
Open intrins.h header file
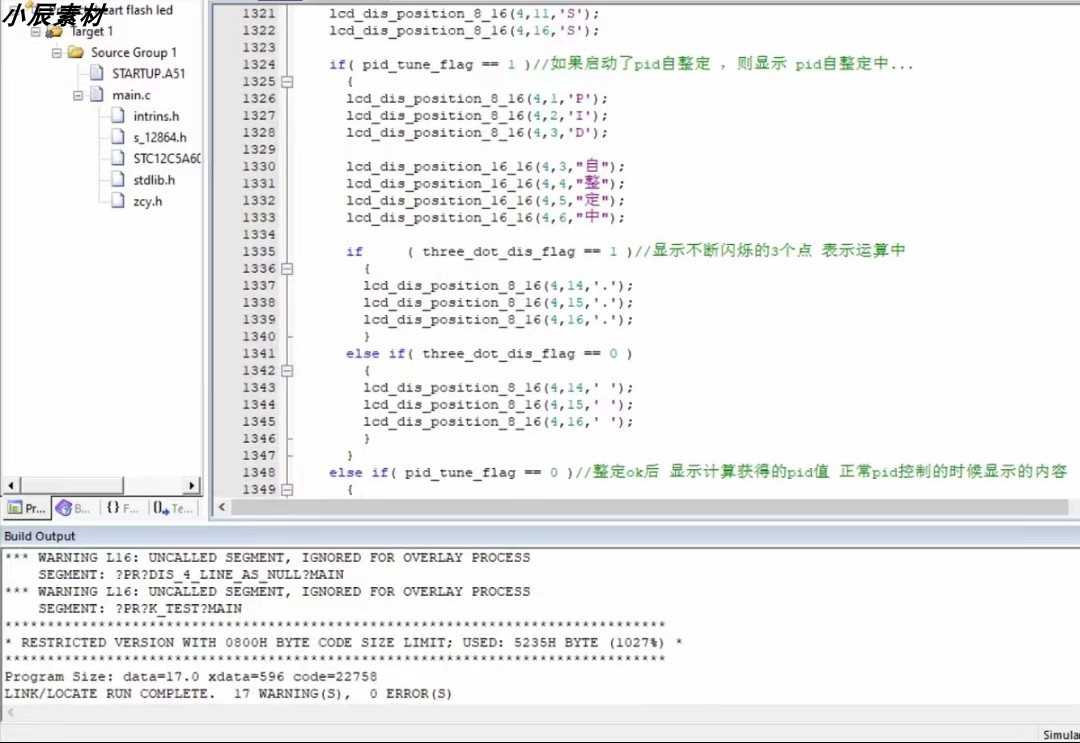click(156, 116)
